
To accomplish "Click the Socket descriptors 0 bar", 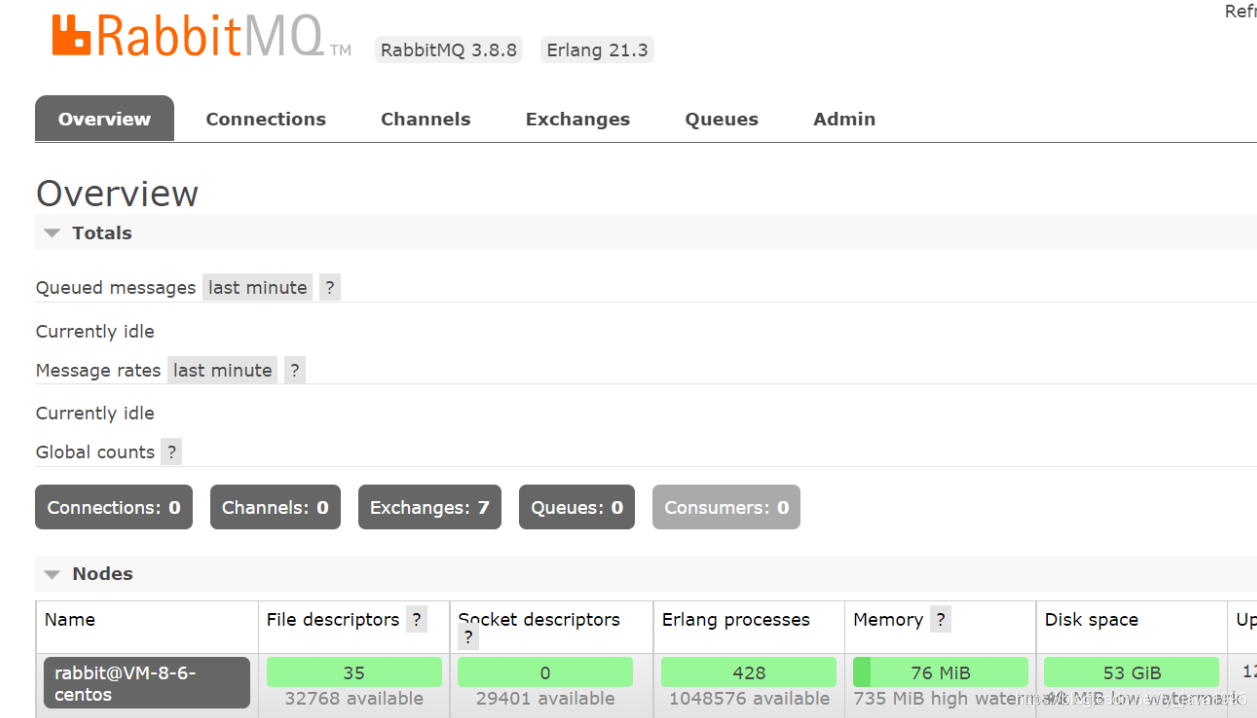I will coord(545,673).
